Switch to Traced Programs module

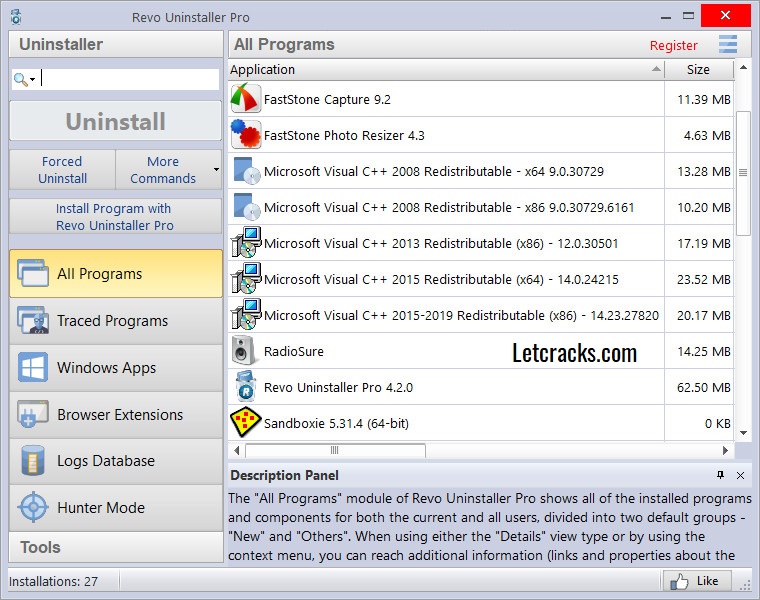point(116,320)
